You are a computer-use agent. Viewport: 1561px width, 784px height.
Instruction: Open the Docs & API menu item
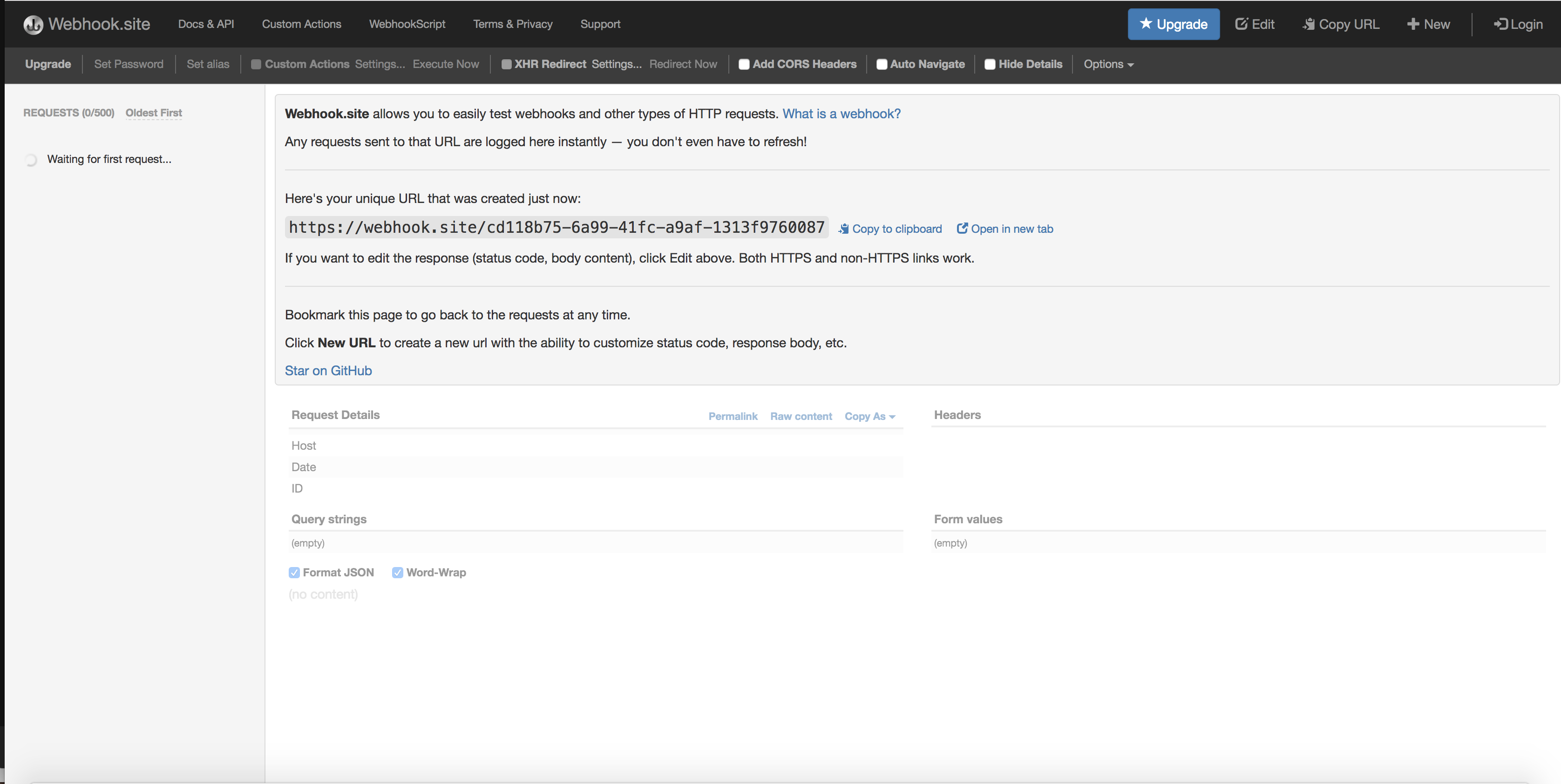[206, 24]
